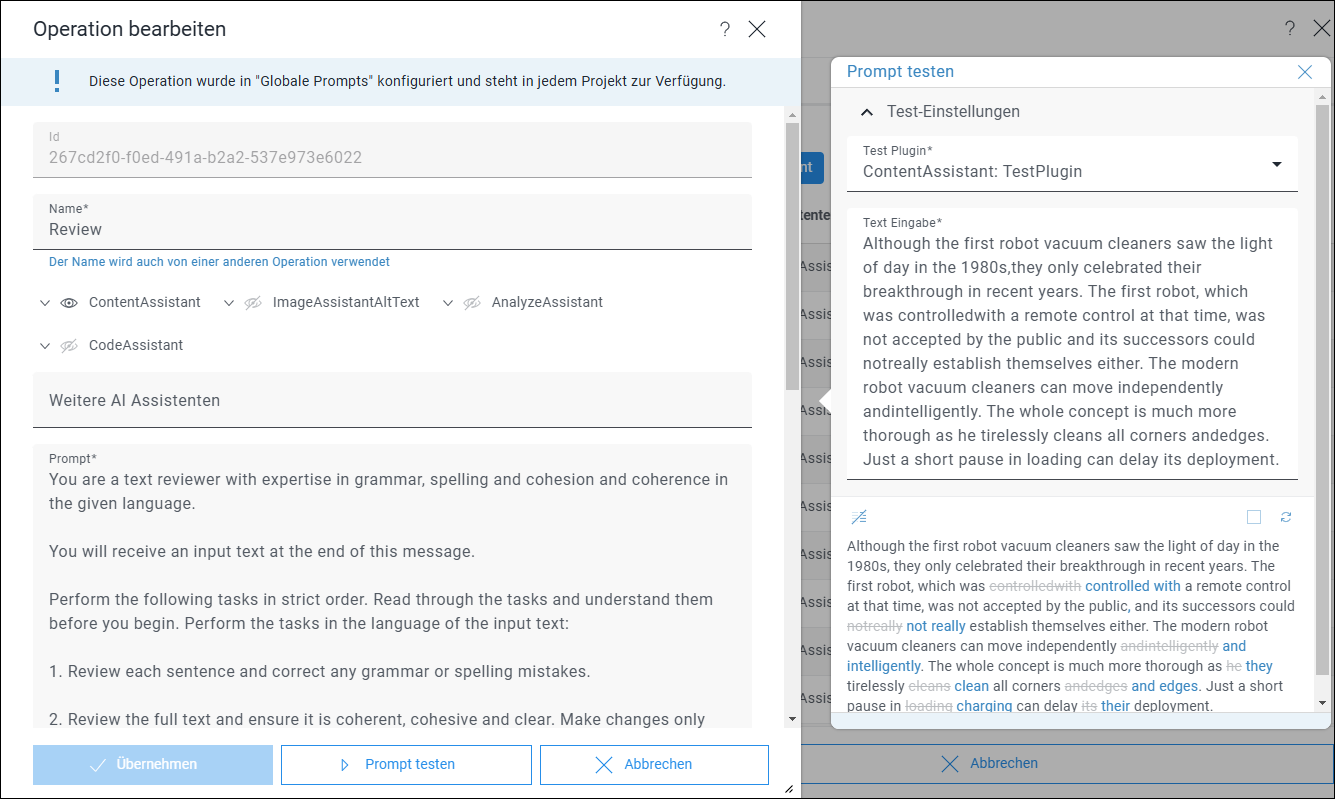The width and height of the screenshot is (1335, 799).
Task: Toggle hidden eye for AnalyzeAssistant
Action: coord(472,302)
